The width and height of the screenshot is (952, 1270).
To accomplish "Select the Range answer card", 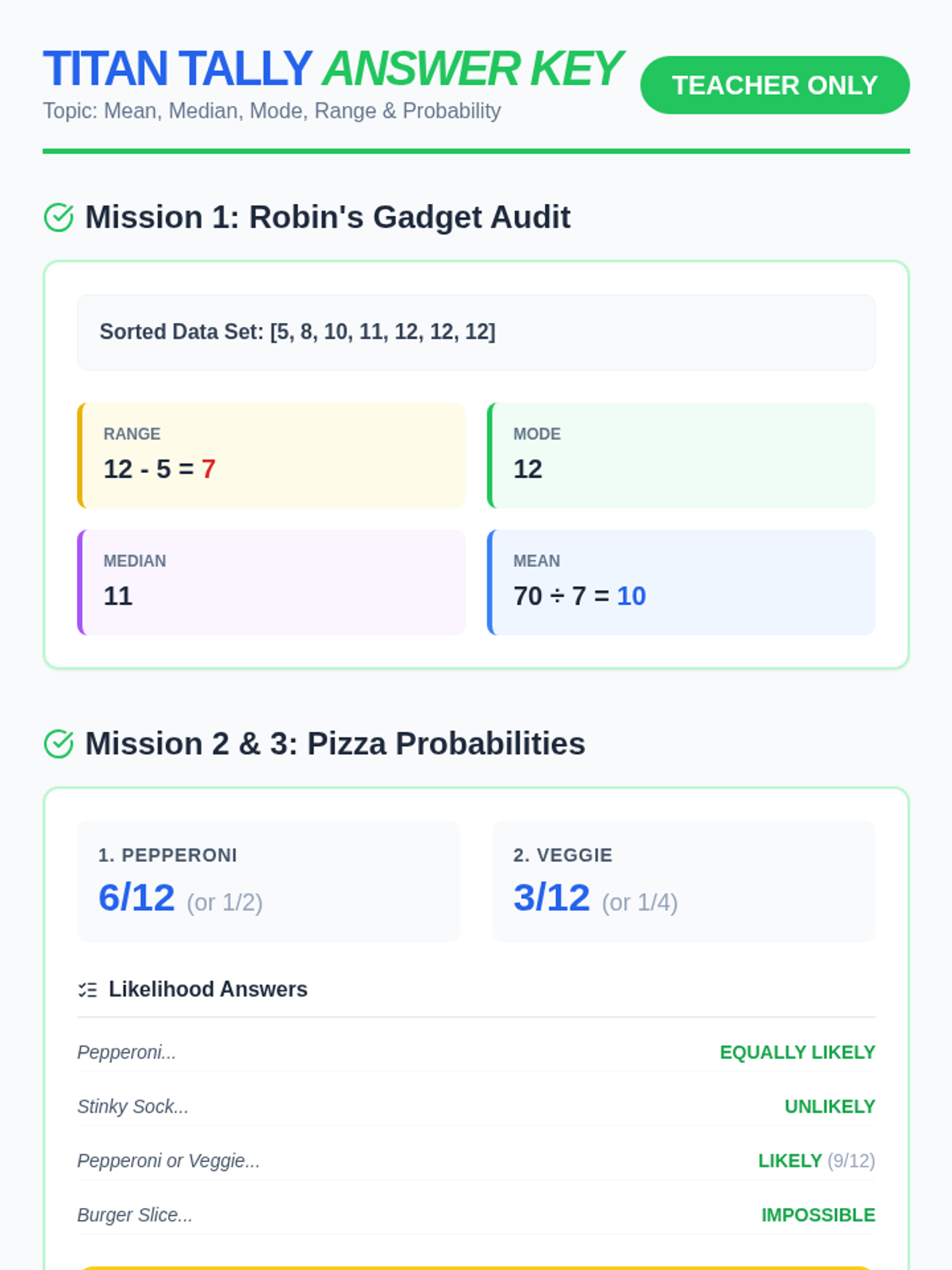I will point(271,456).
